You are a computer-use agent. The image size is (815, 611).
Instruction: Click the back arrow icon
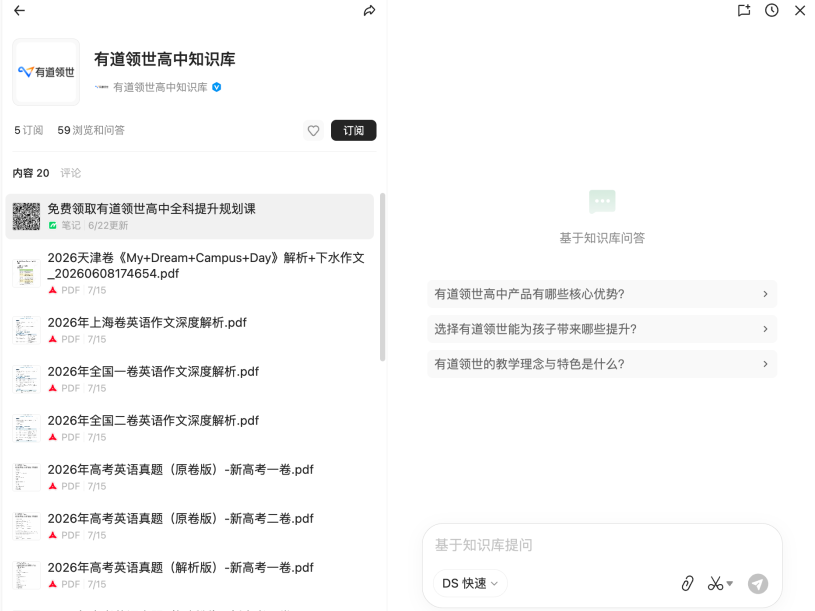19,10
